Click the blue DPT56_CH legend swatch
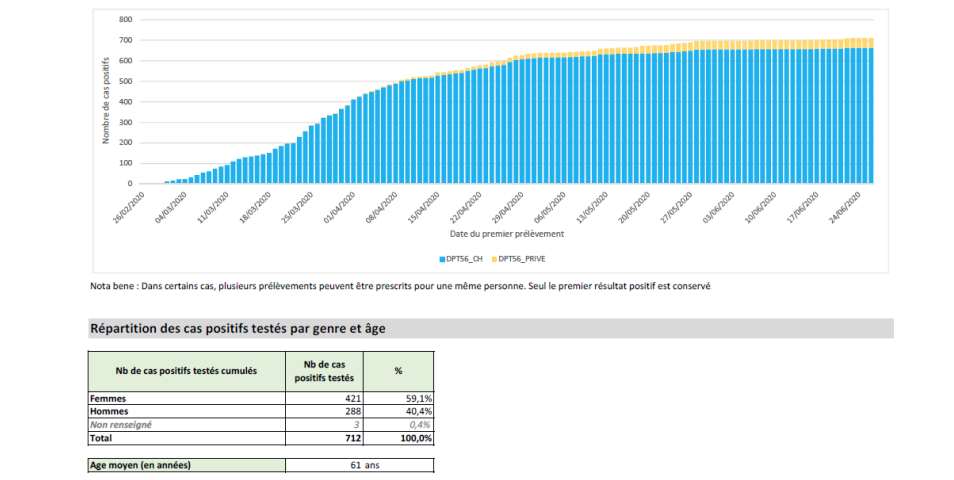 [x=442, y=259]
